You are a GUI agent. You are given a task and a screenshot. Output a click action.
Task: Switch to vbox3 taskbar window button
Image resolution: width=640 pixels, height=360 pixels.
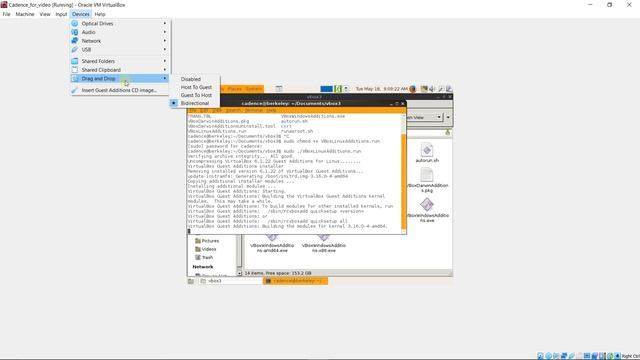tap(231, 281)
